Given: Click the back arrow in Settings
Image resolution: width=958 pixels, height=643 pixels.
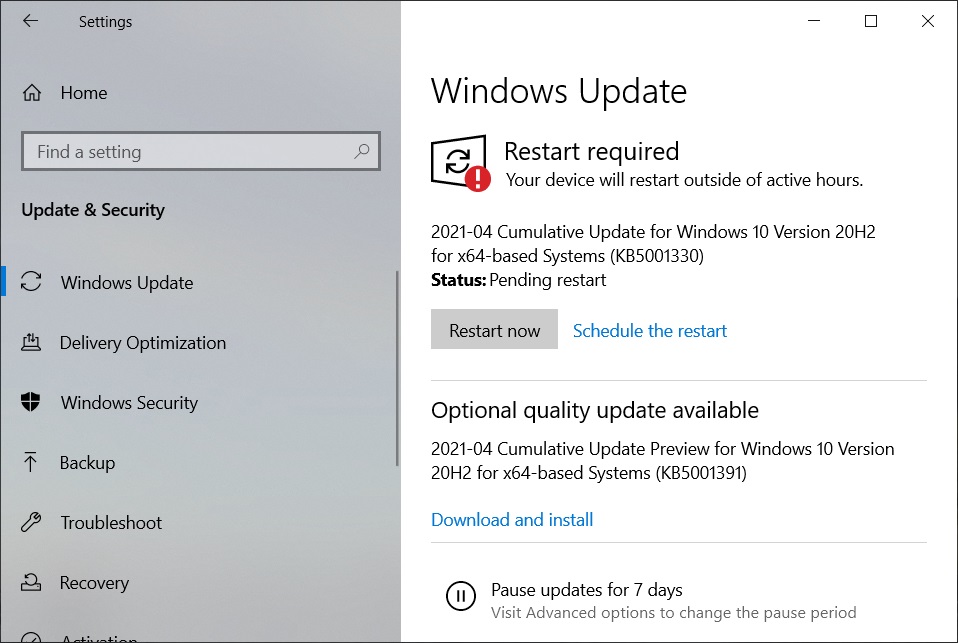Looking at the screenshot, I should [x=31, y=21].
